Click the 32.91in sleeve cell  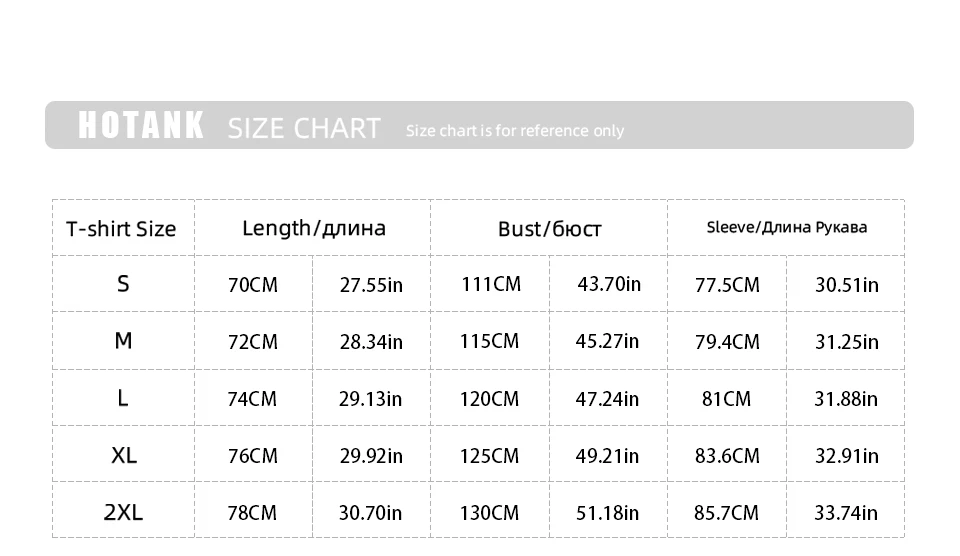pyautogui.click(x=846, y=456)
